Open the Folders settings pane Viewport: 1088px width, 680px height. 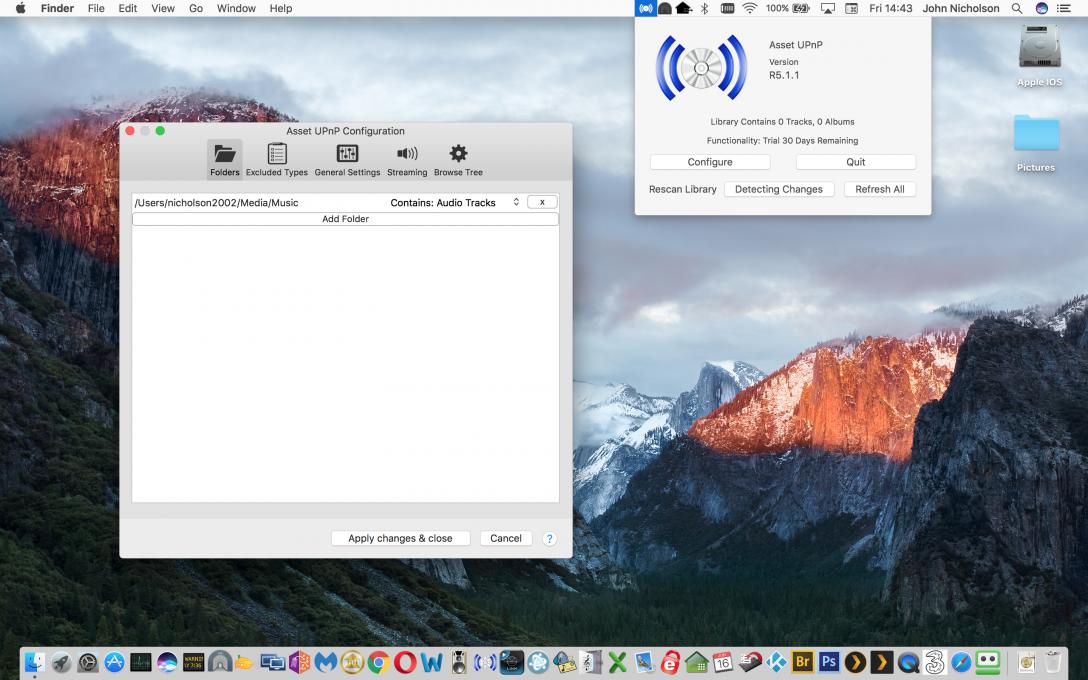[225, 159]
